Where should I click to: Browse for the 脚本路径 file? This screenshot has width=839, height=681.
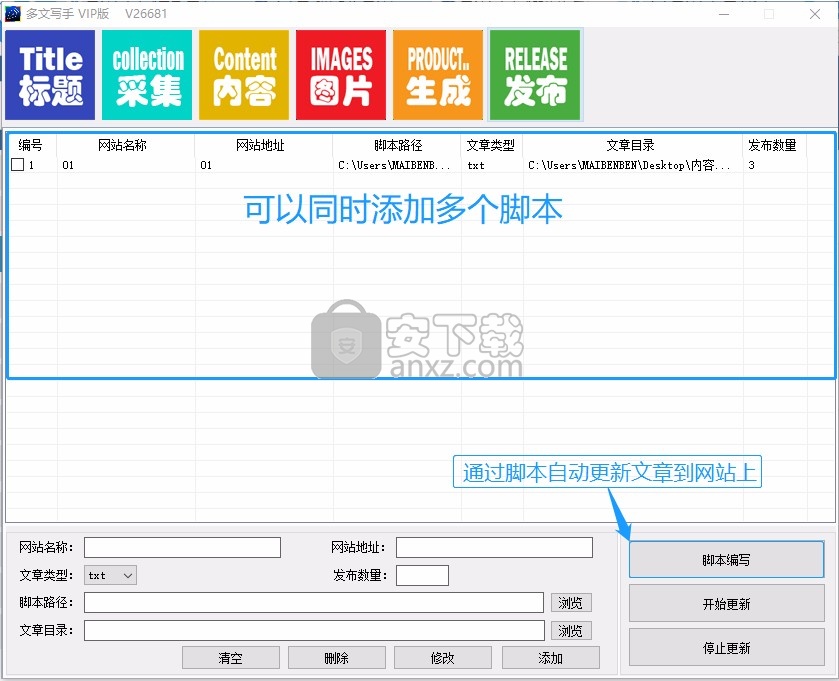pyautogui.click(x=571, y=603)
